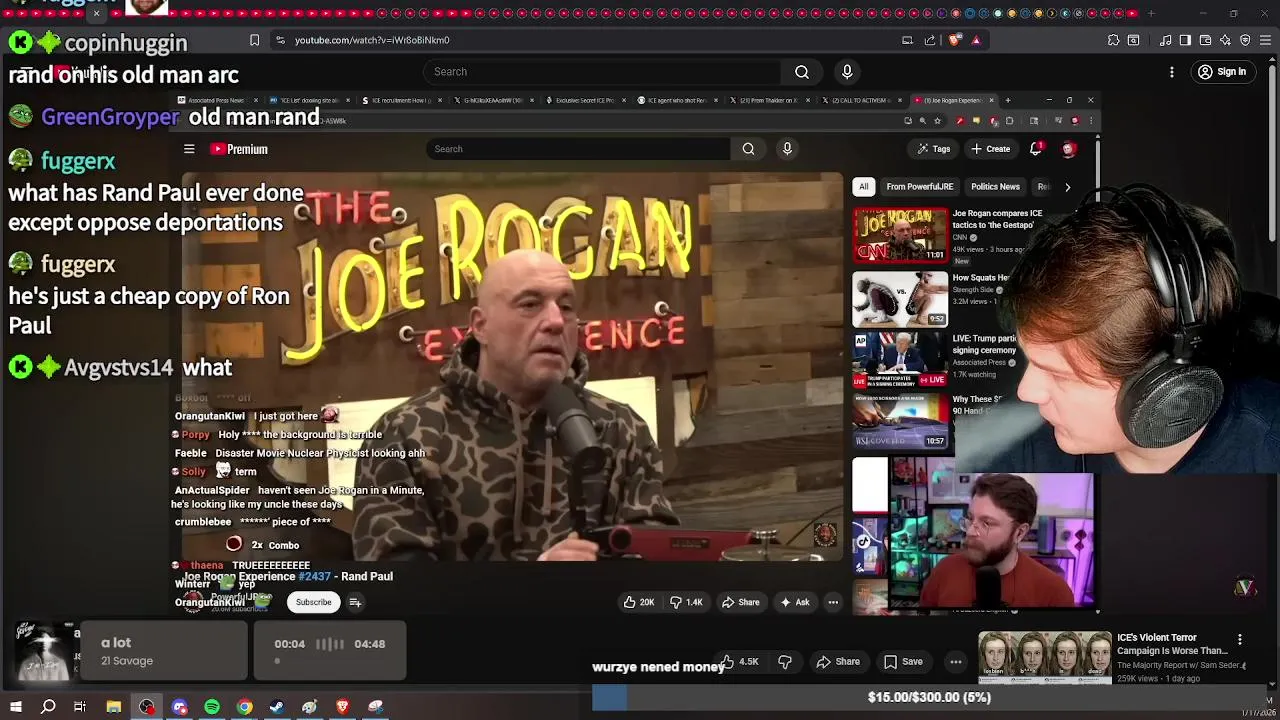Open more actions ellipsis beside Ask

click(833, 602)
